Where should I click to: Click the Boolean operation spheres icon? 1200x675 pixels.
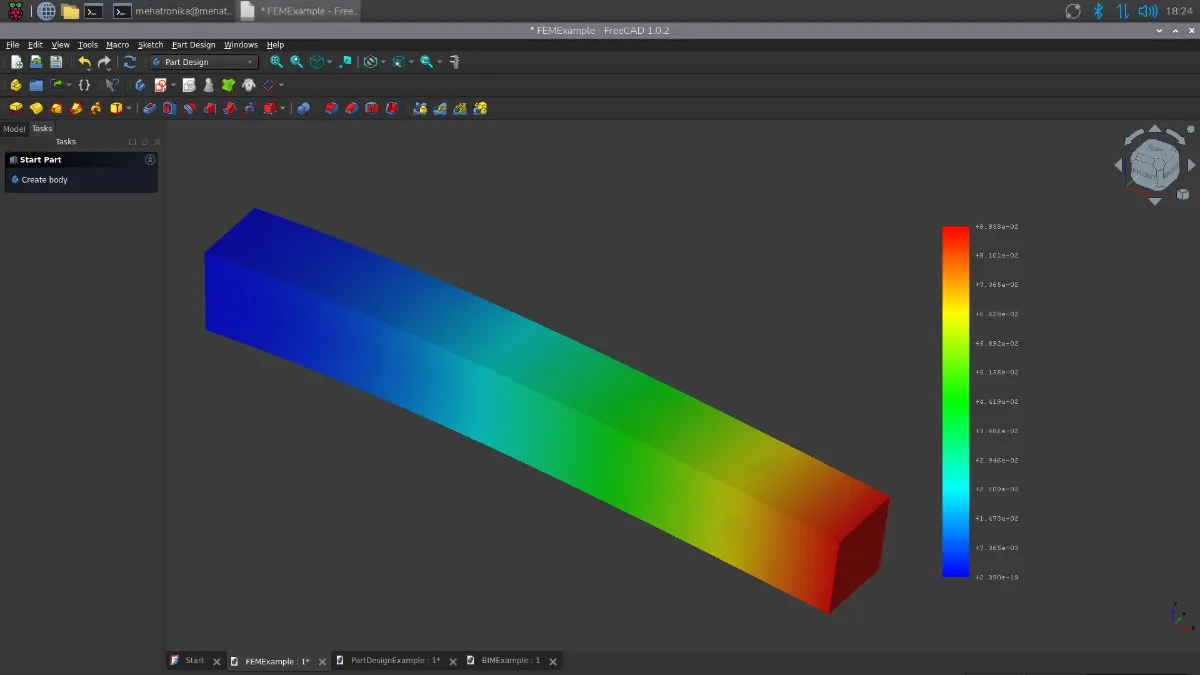(303, 108)
